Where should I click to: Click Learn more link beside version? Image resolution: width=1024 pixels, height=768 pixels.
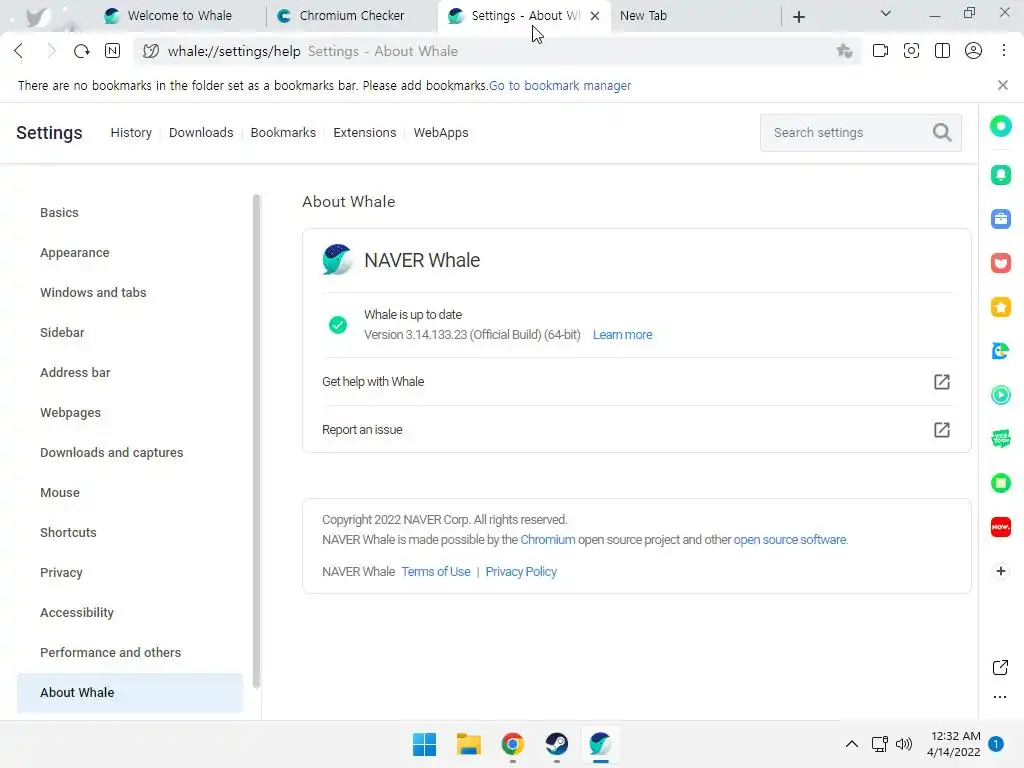coord(622,335)
